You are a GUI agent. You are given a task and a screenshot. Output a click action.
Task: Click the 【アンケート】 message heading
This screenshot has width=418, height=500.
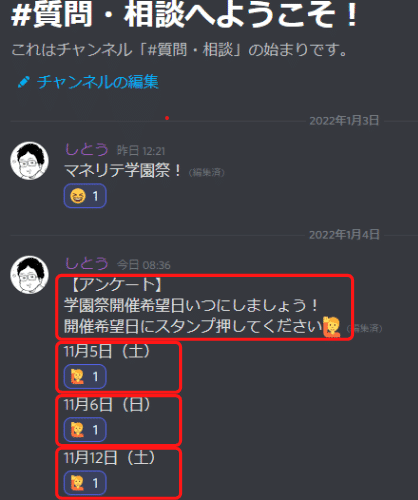tap(115, 284)
